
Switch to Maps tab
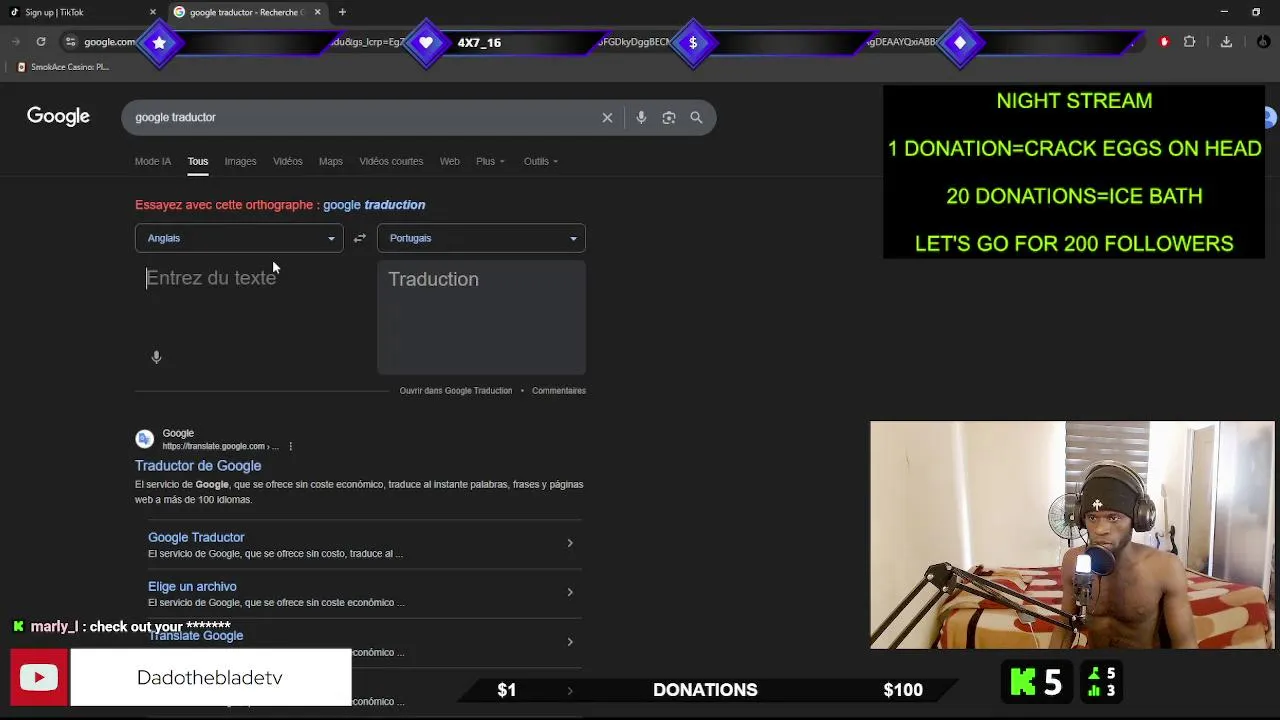(x=331, y=161)
